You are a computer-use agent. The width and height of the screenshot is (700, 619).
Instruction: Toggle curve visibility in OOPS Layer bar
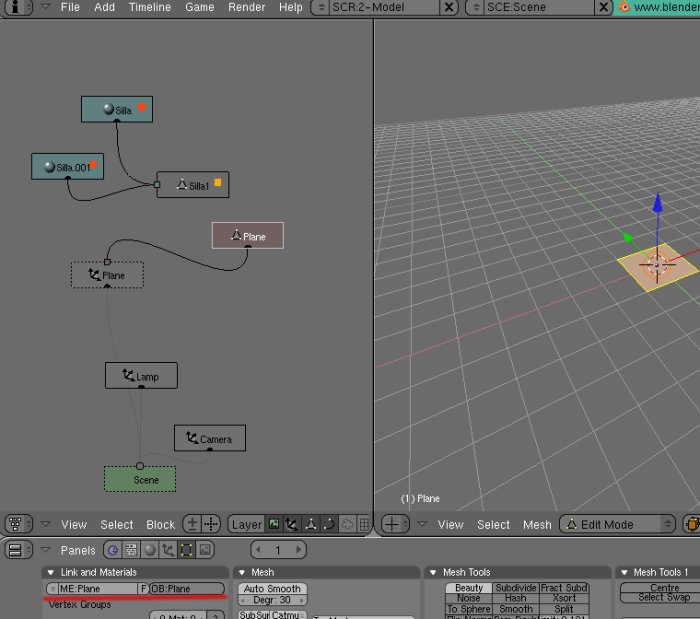click(x=329, y=524)
